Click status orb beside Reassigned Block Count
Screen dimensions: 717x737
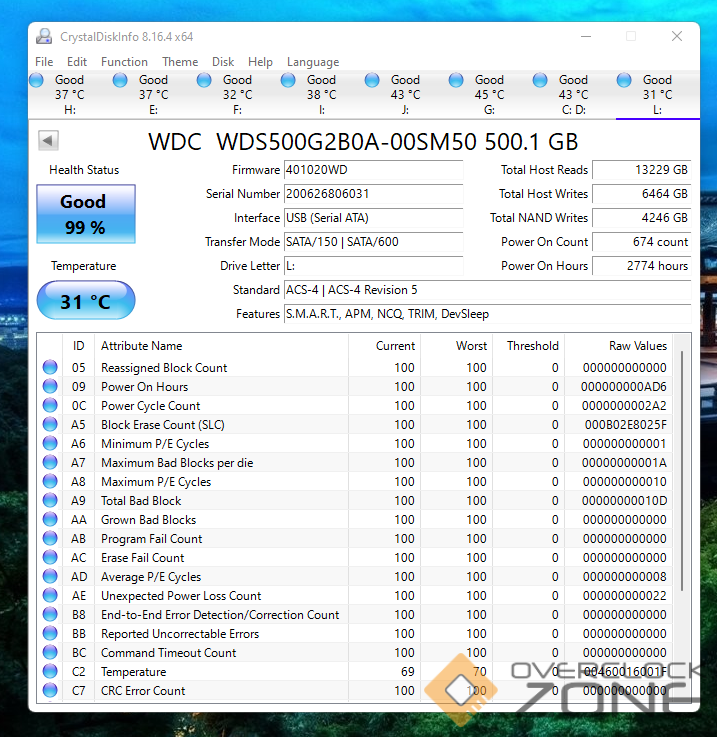pyautogui.click(x=50, y=368)
